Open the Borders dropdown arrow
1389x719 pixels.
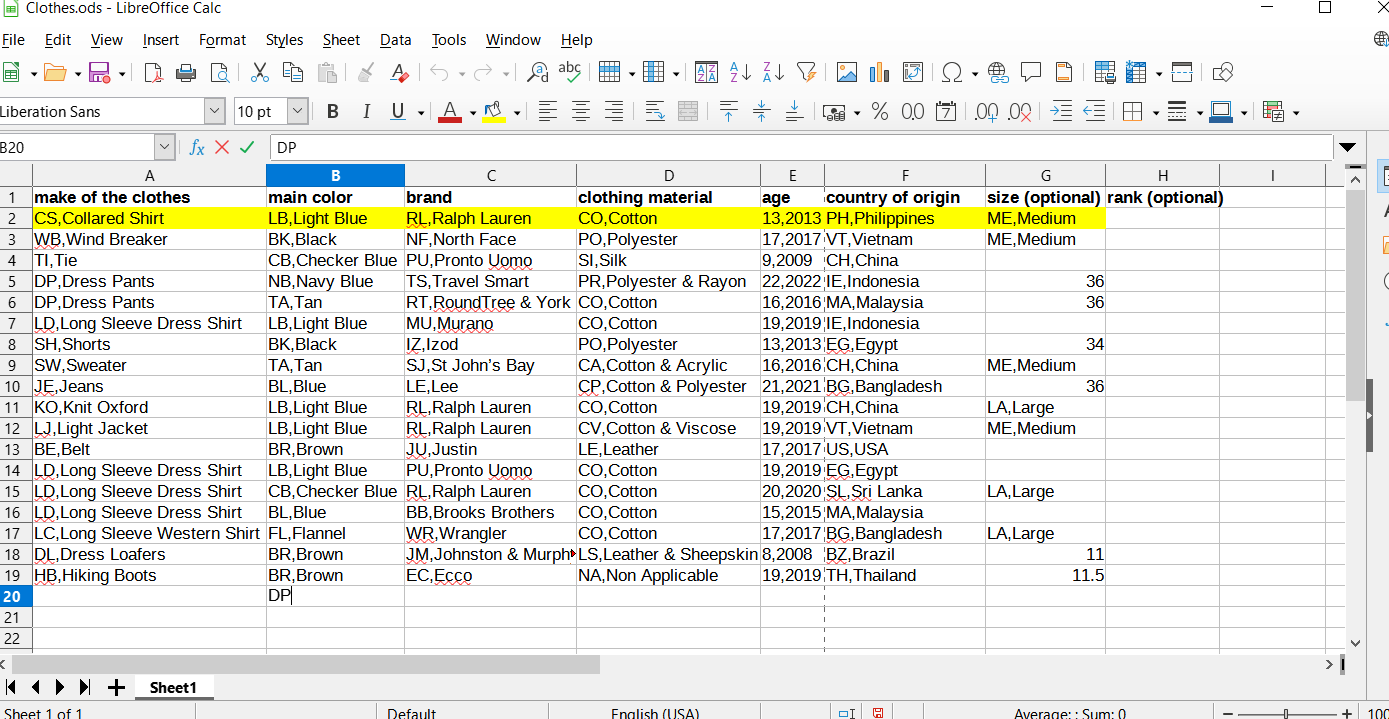(x=1154, y=113)
